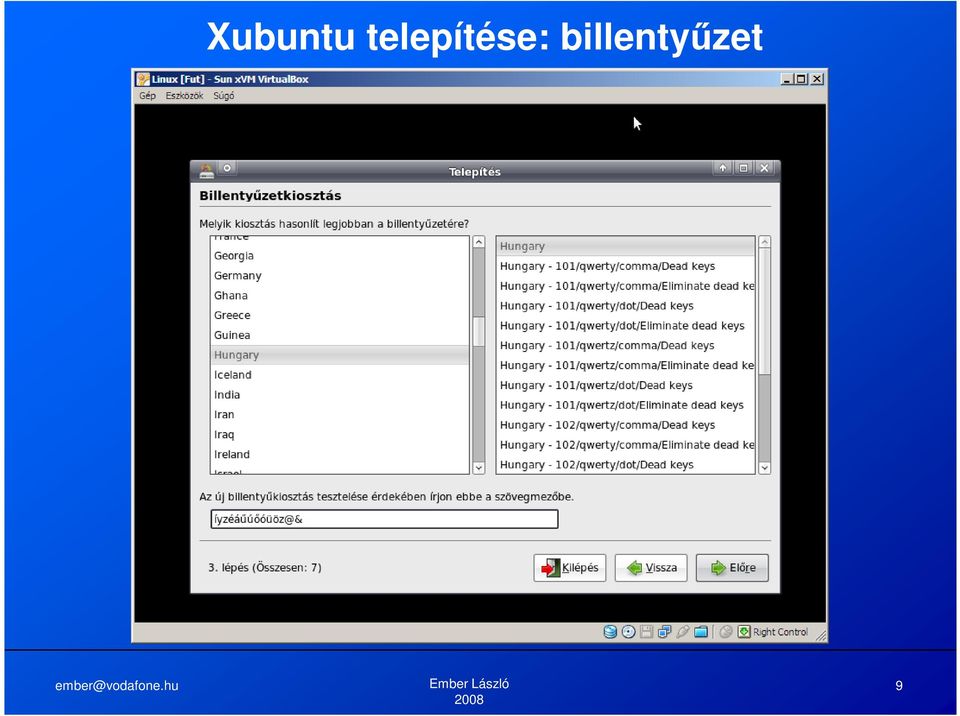Select Hungary - 101/qwertz/comma/Dead keys
Viewport: 960px width, 716px height.
(626, 345)
